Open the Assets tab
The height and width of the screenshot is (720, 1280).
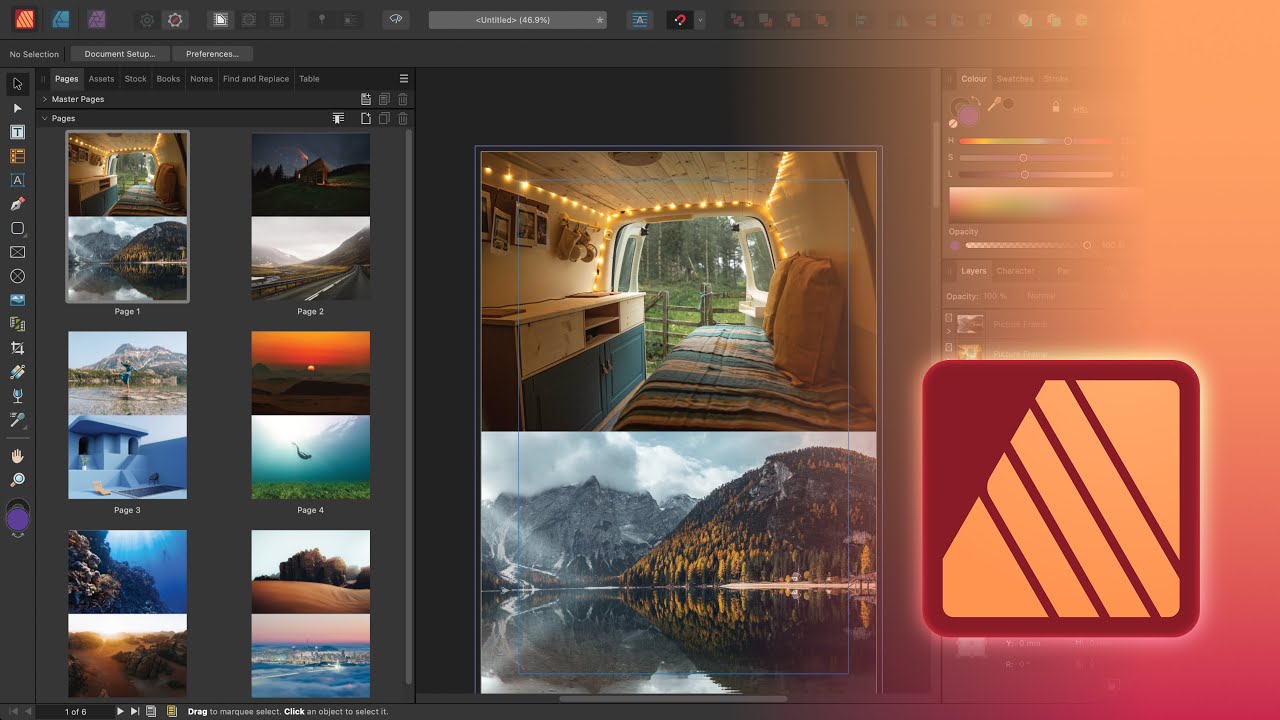[102, 79]
